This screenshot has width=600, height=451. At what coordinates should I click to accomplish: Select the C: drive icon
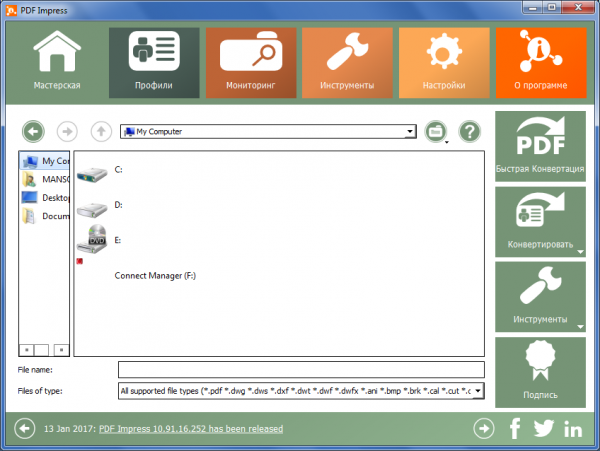(x=92, y=175)
